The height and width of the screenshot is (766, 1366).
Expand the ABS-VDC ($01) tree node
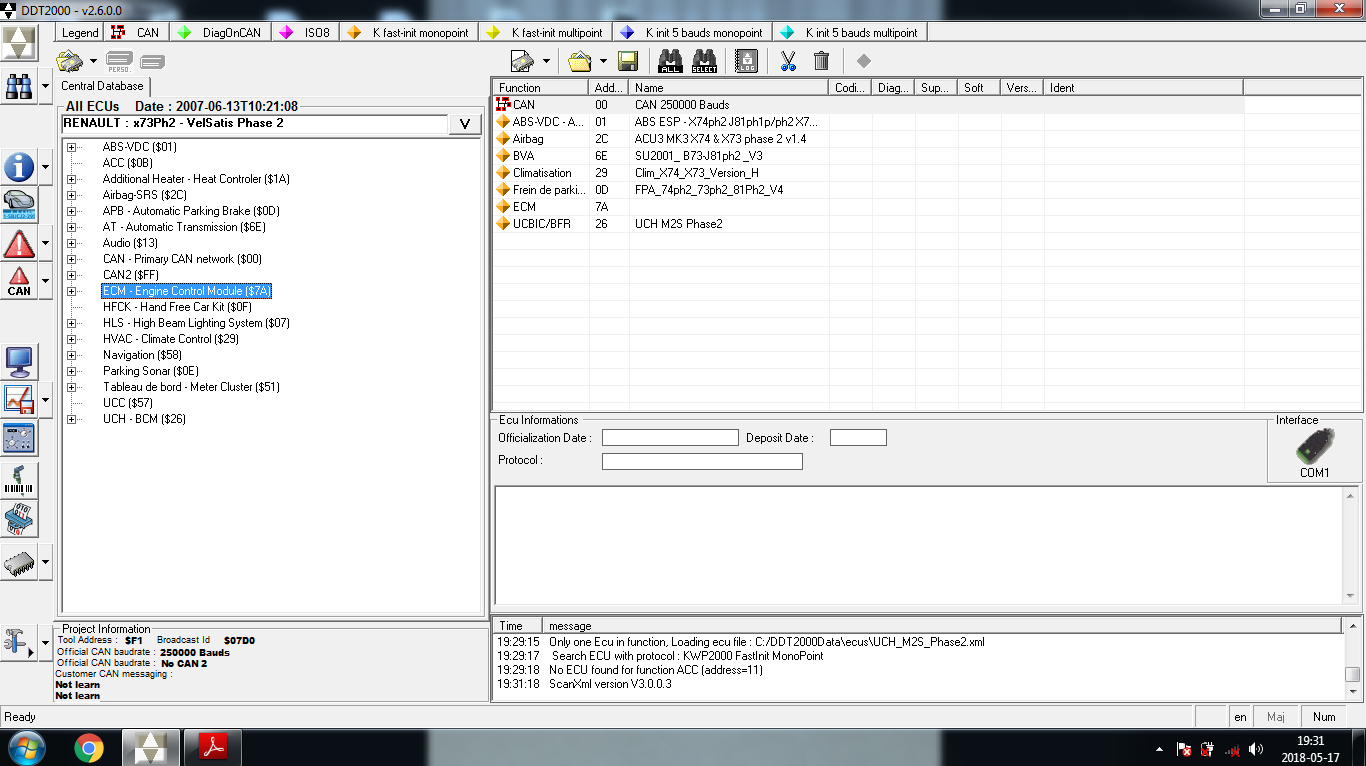tap(71, 147)
